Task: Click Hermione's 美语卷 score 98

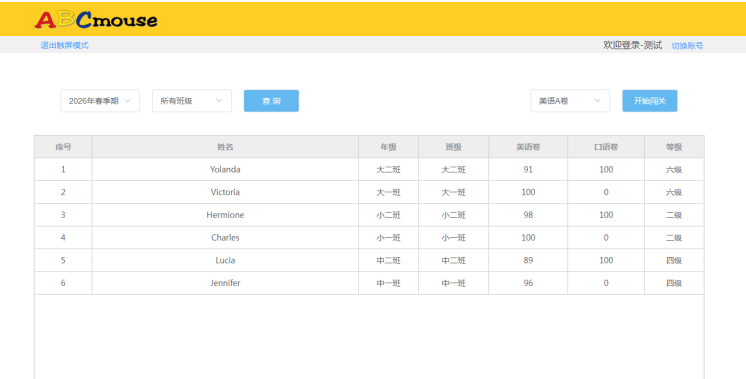Action: tap(528, 215)
